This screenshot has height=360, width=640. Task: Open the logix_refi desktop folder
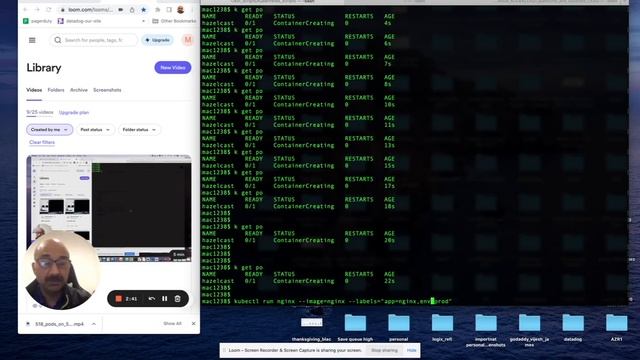point(442,327)
